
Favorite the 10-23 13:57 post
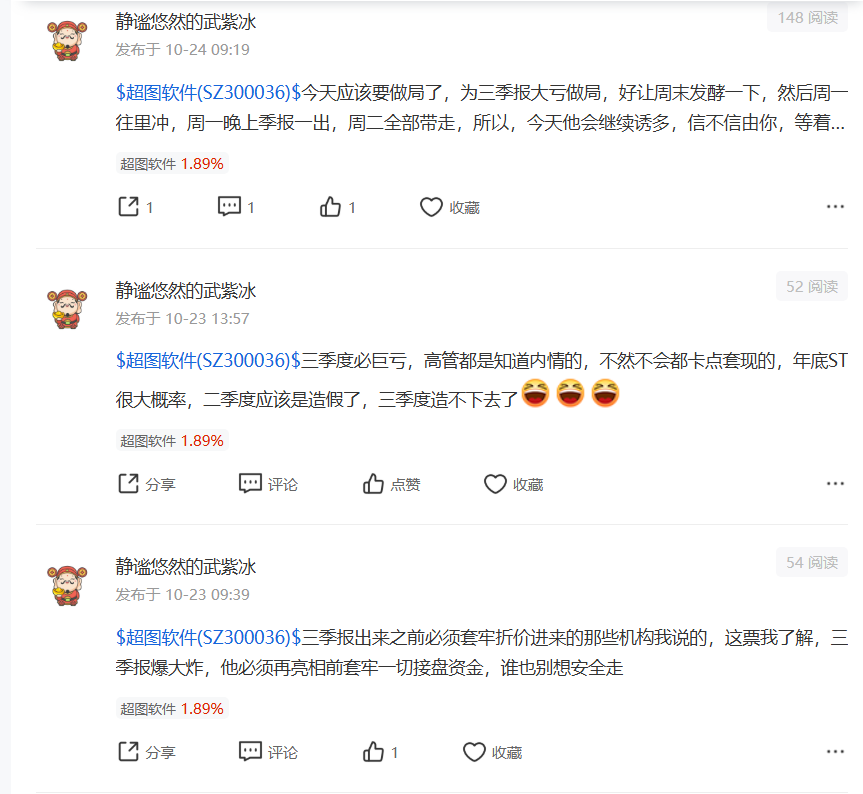(514, 484)
